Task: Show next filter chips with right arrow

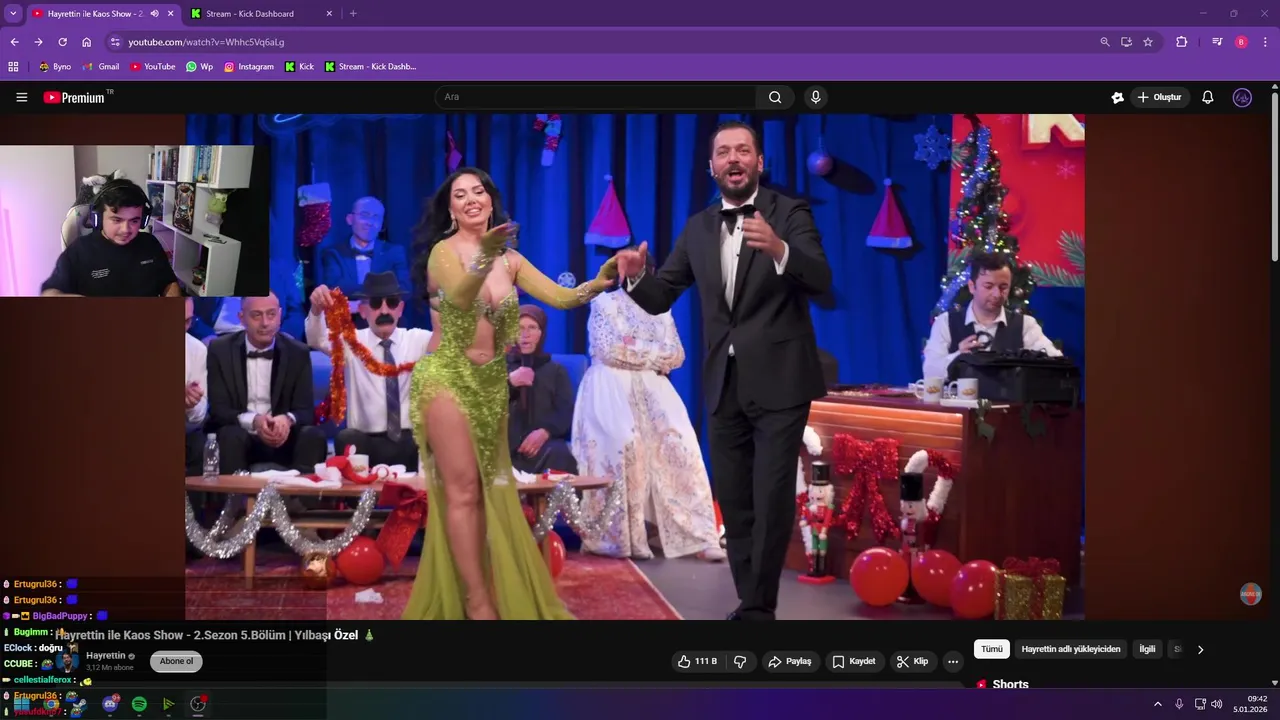Action: 1200,649
